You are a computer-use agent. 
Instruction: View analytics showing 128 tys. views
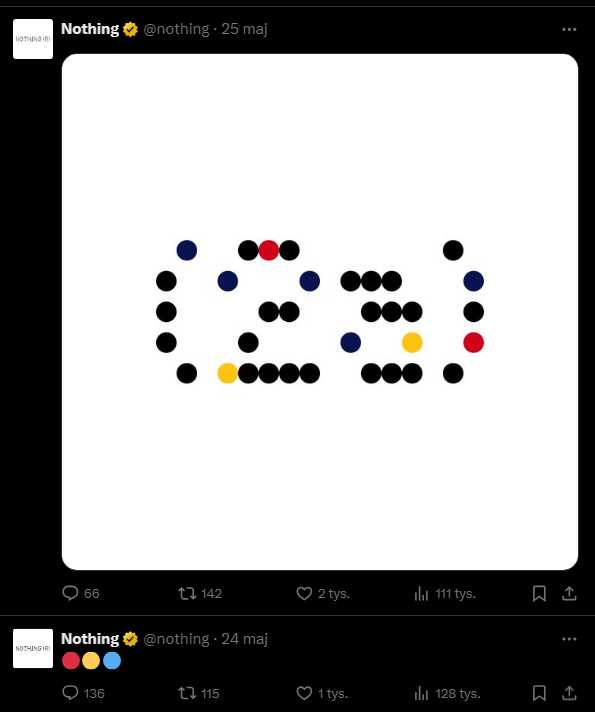[421, 693]
